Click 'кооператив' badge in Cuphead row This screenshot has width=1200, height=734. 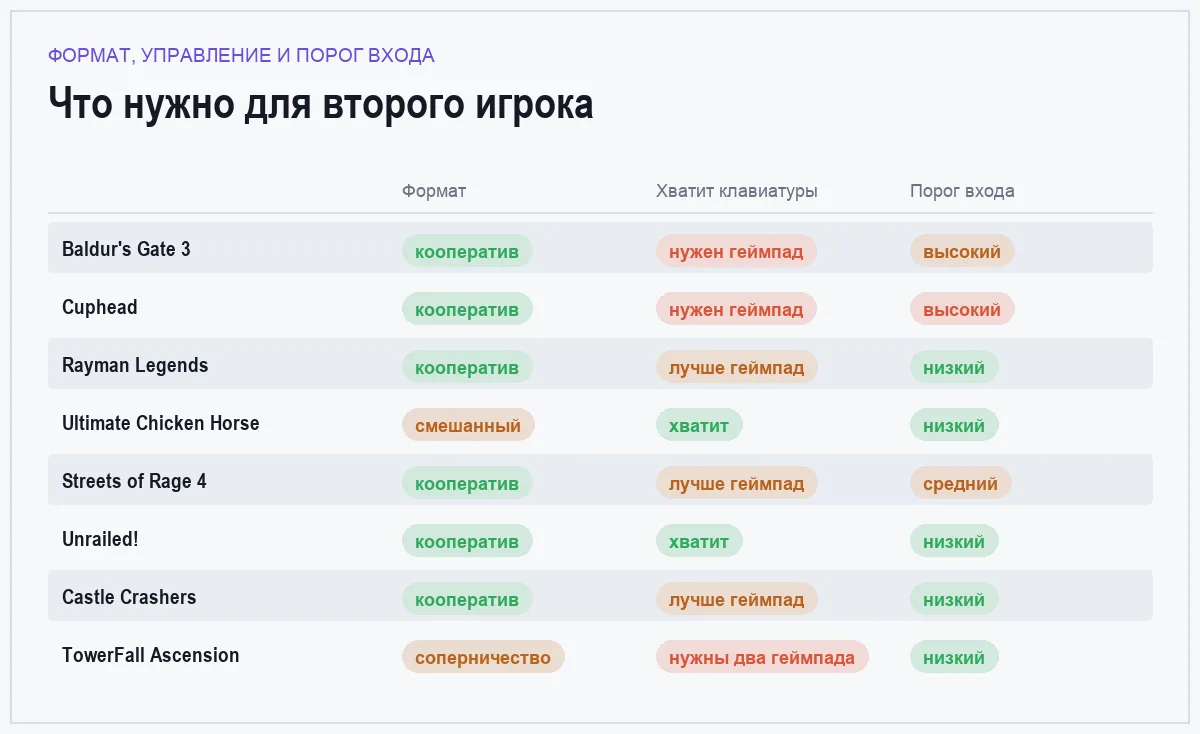467,309
